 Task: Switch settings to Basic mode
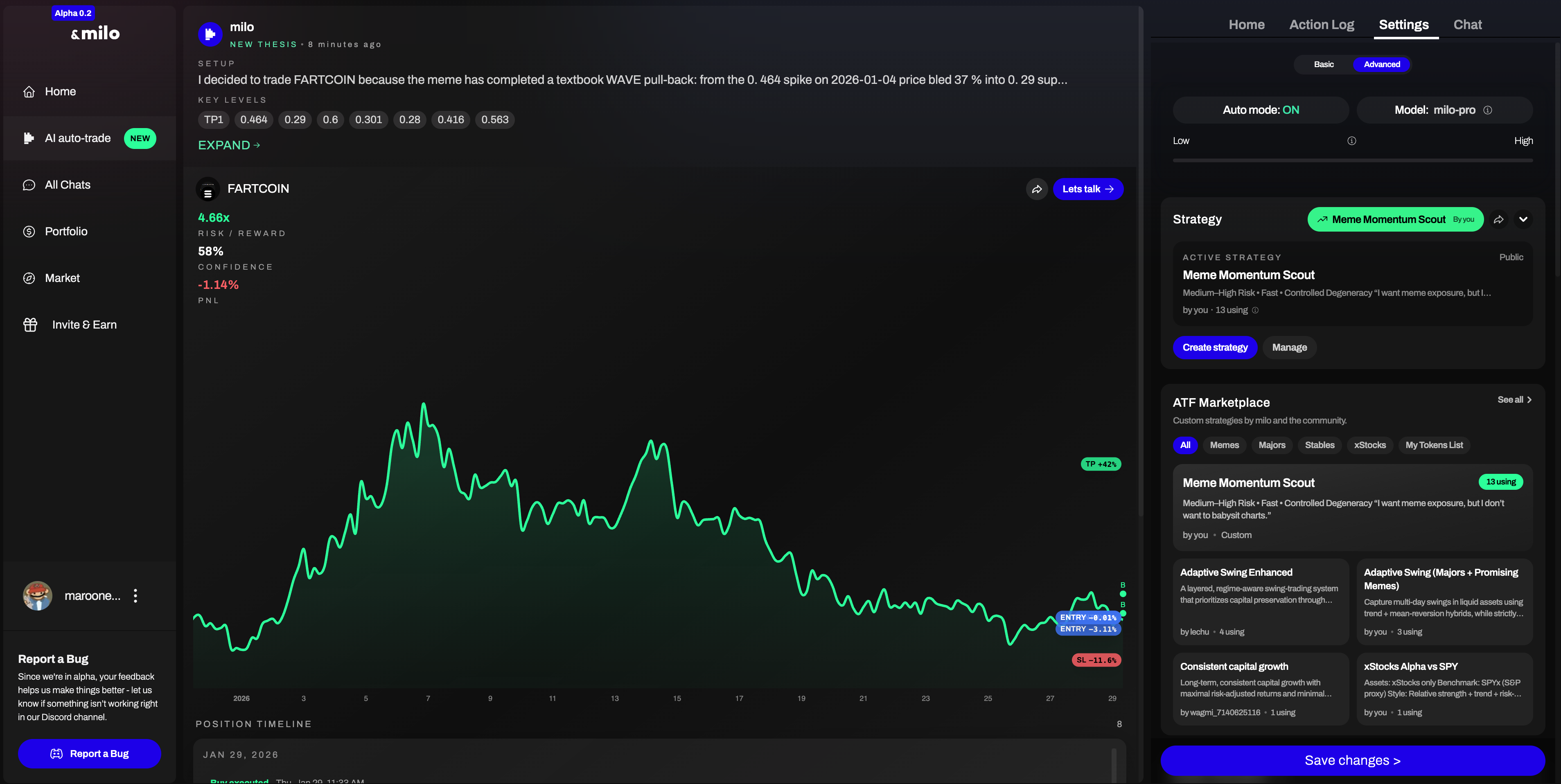pyautogui.click(x=1324, y=64)
